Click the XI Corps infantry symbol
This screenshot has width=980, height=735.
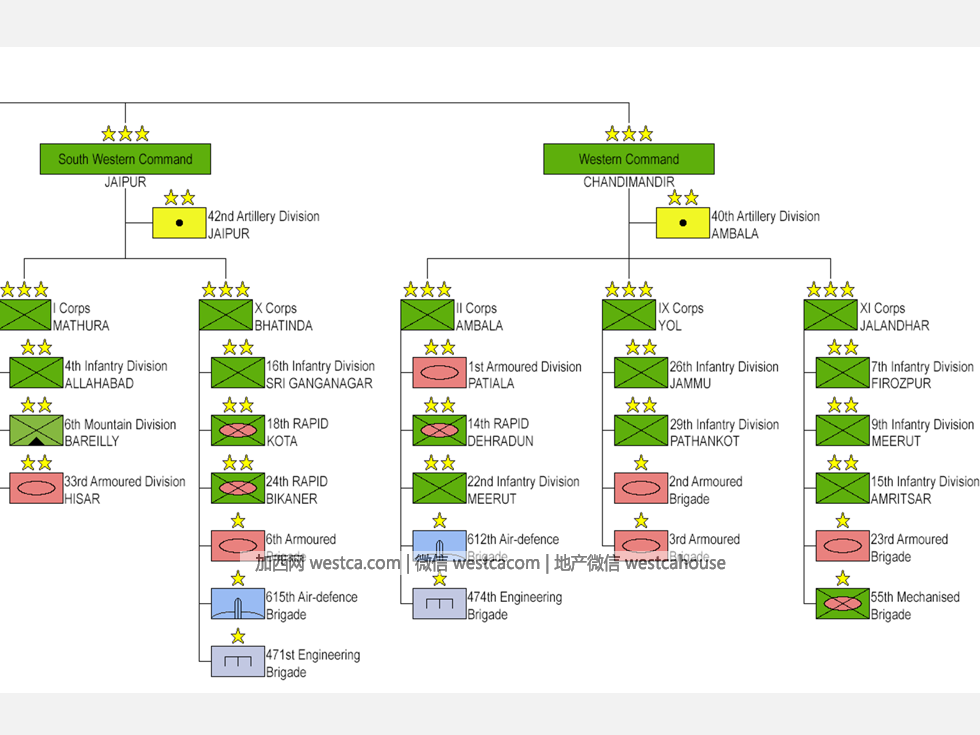point(831,315)
